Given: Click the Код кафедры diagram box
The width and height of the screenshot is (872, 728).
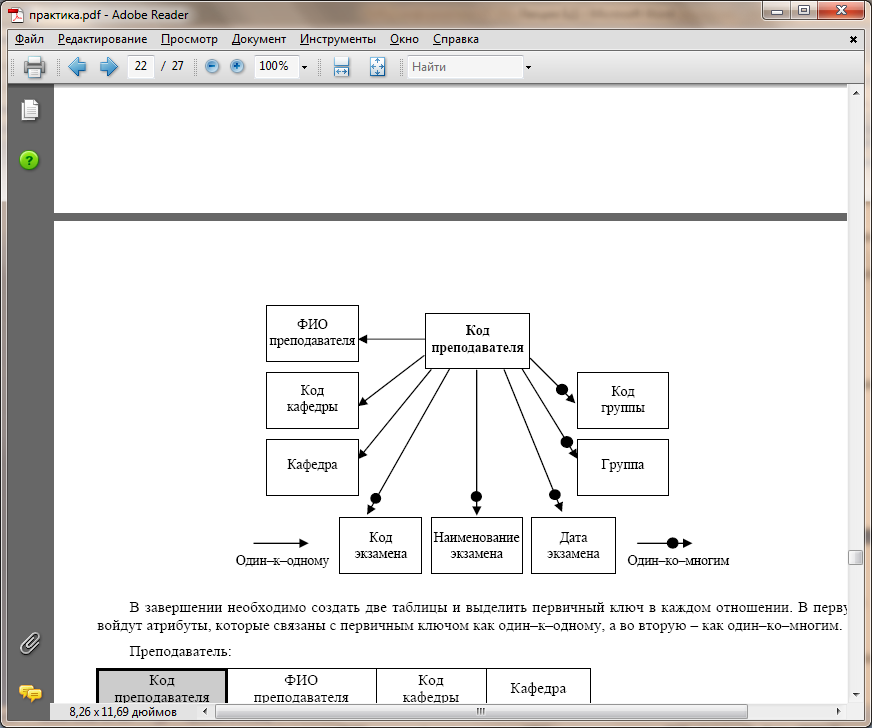Looking at the screenshot, I should [x=312, y=400].
